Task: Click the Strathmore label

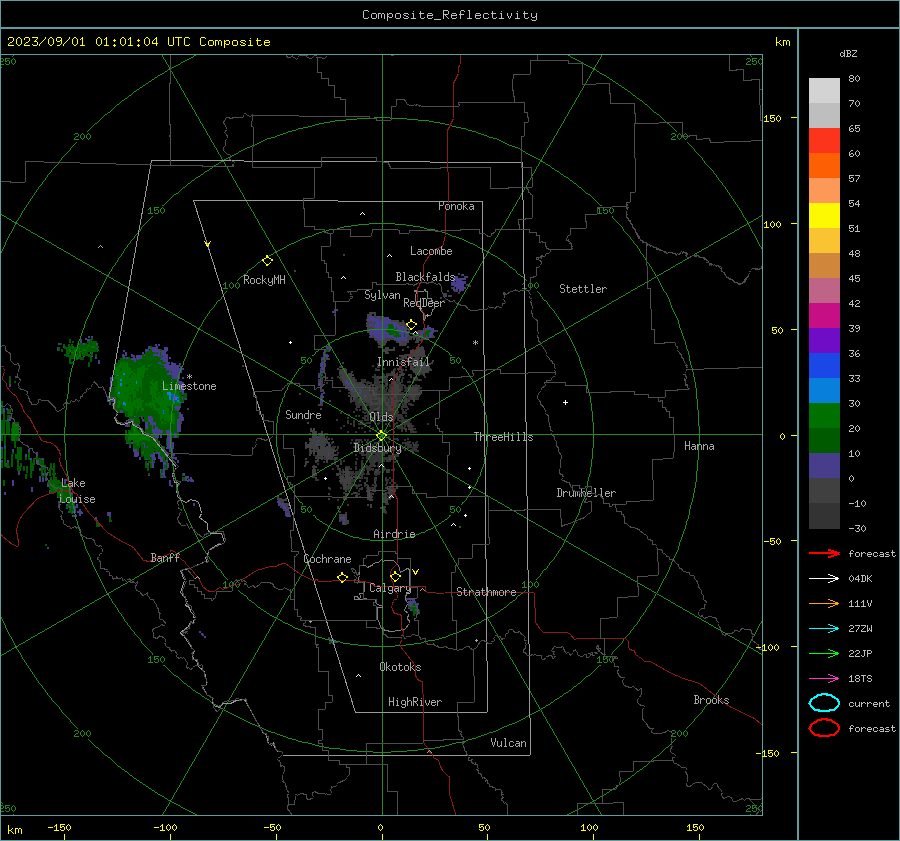Action: click(486, 592)
